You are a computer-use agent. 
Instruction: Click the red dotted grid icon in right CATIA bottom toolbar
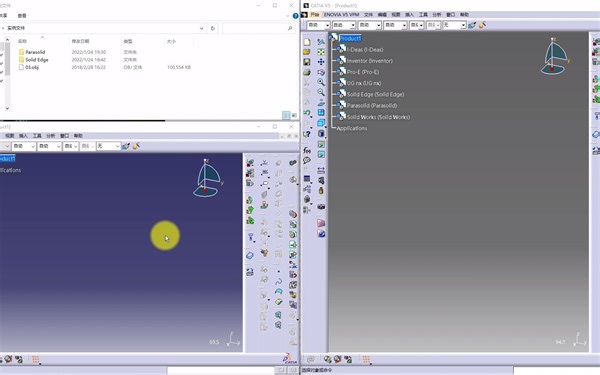[x=366, y=359]
